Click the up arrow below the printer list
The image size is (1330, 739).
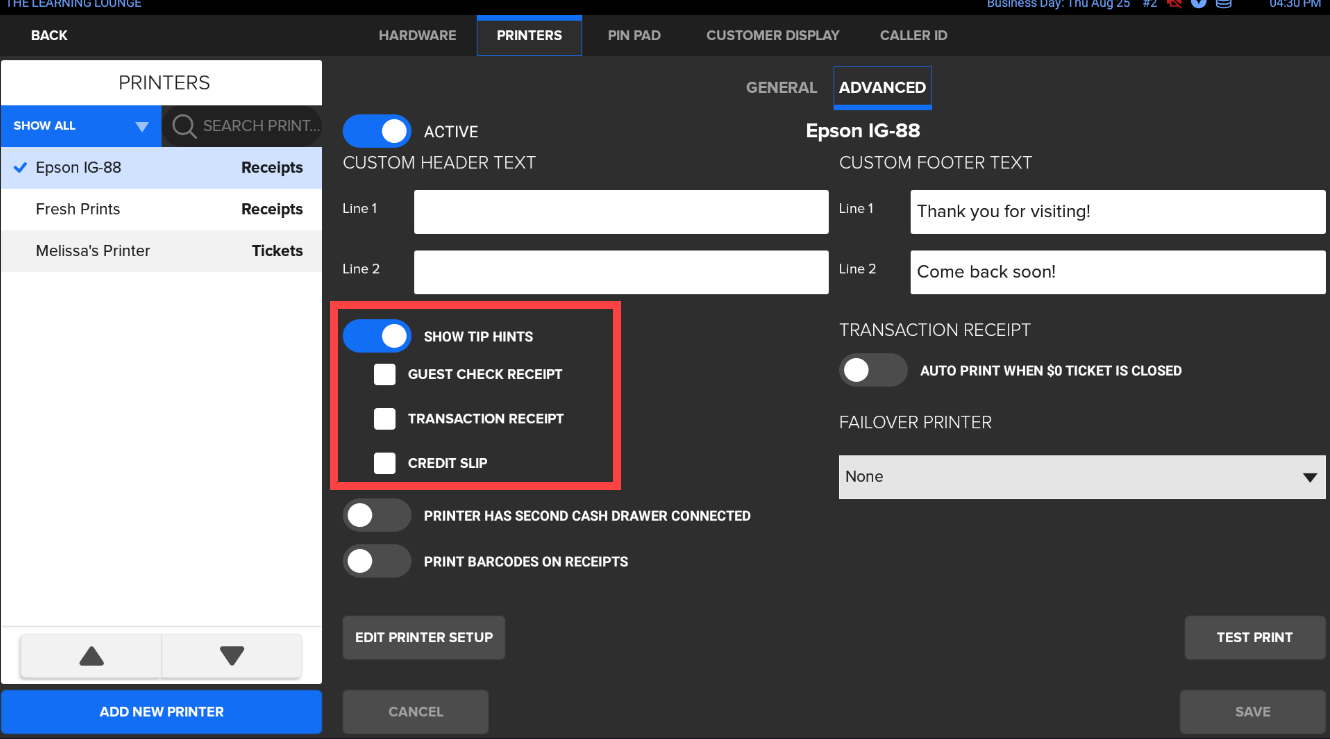90,656
